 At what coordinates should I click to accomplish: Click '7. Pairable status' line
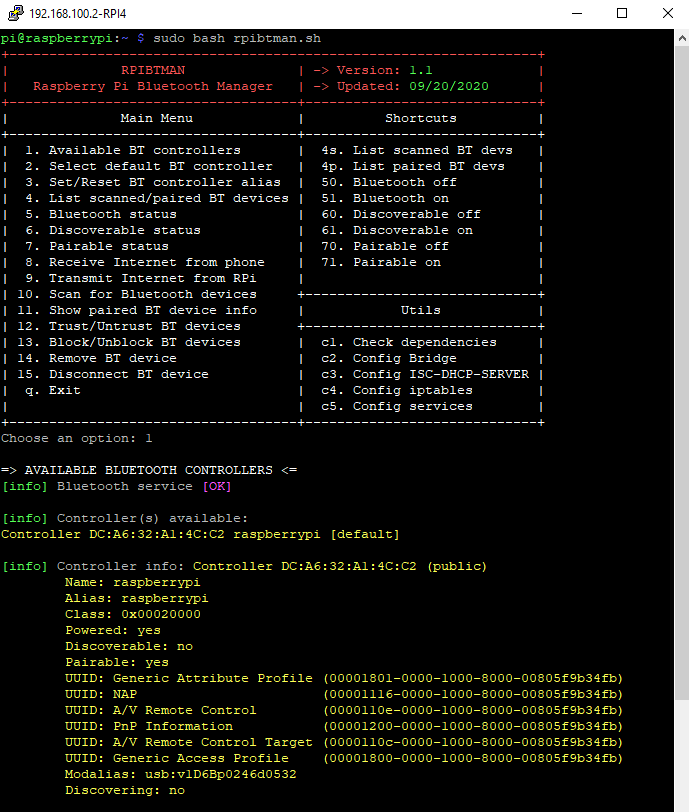pyautogui.click(x=97, y=247)
